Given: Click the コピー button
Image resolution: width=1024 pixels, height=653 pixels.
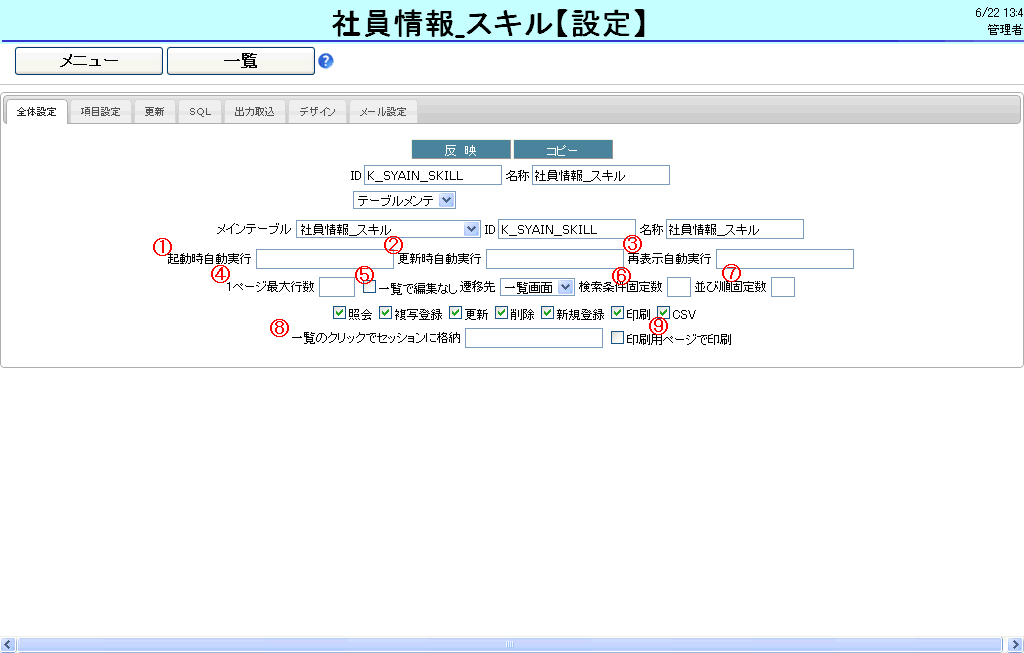Looking at the screenshot, I should tap(562, 150).
